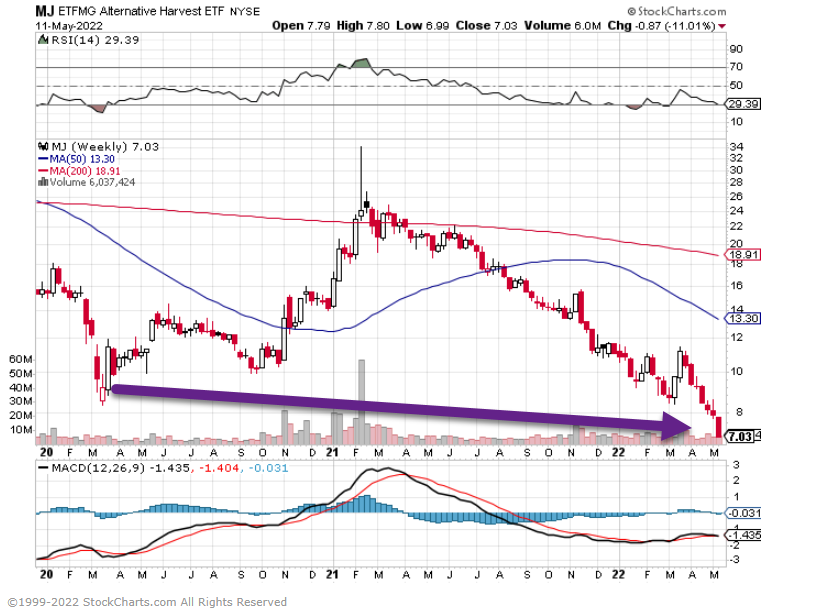The width and height of the screenshot is (817, 614).
Task: Click the blue -0.031 histogram value in the MACD legend
Action: click(x=267, y=468)
